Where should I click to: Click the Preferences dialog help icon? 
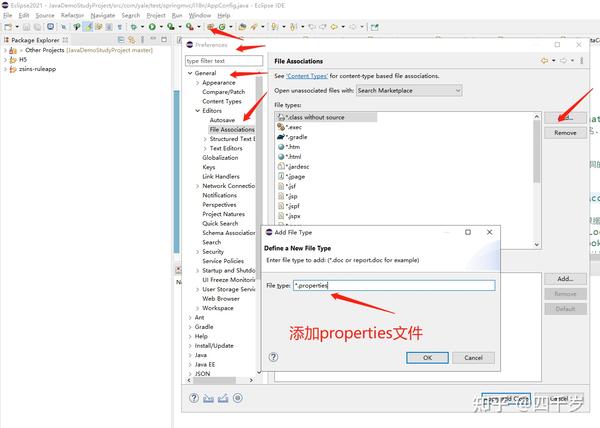[194, 398]
